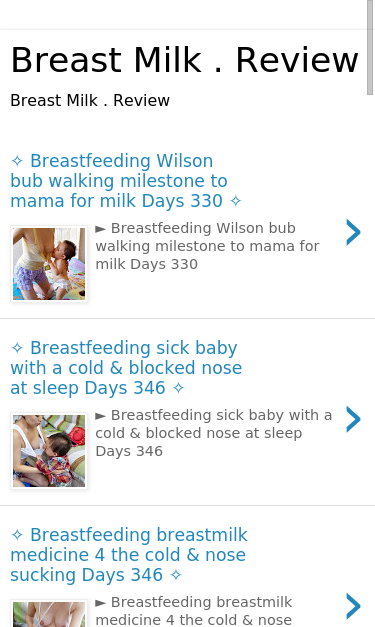Open 'Breastfeeding Wilson bub walking milestone' headline

point(126,181)
